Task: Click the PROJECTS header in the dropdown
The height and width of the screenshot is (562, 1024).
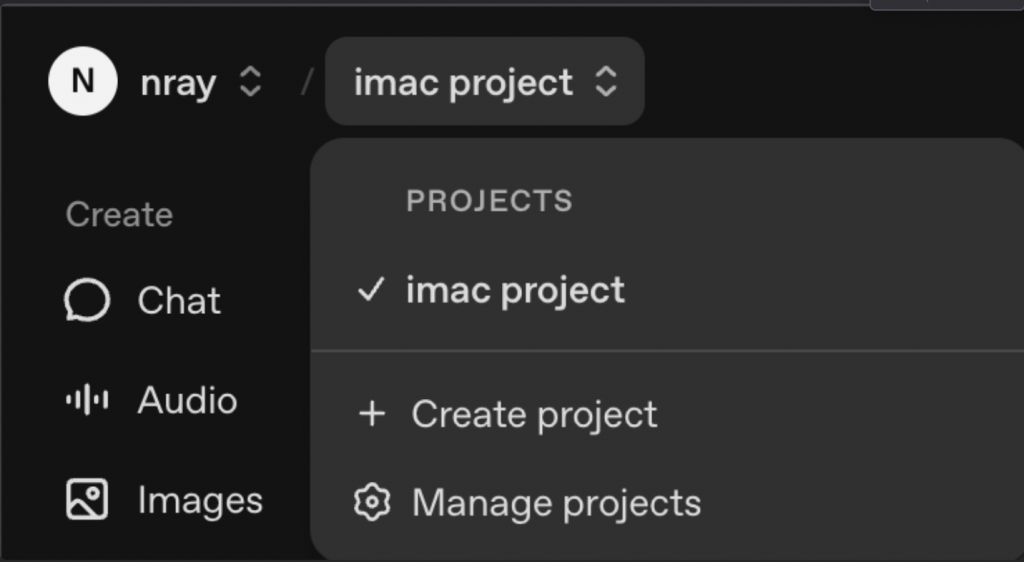Action: point(489,200)
